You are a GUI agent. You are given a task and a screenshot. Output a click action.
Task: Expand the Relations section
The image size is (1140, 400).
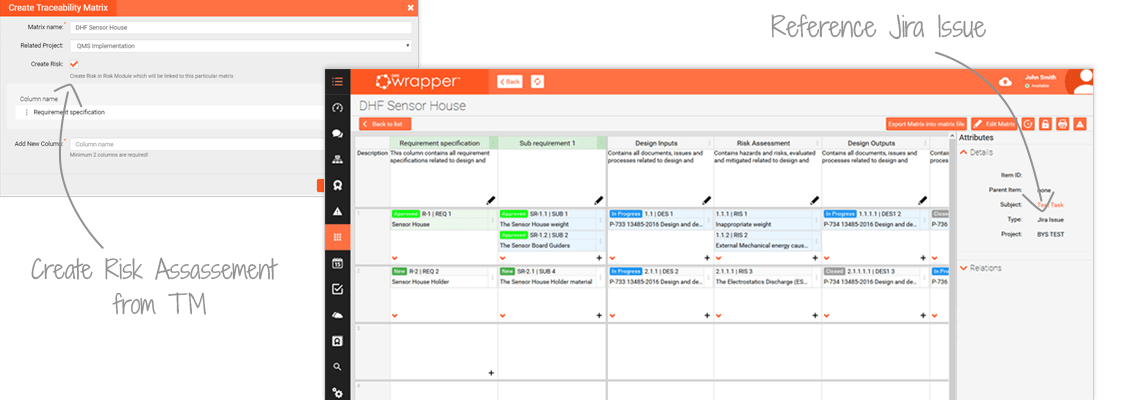(981, 268)
